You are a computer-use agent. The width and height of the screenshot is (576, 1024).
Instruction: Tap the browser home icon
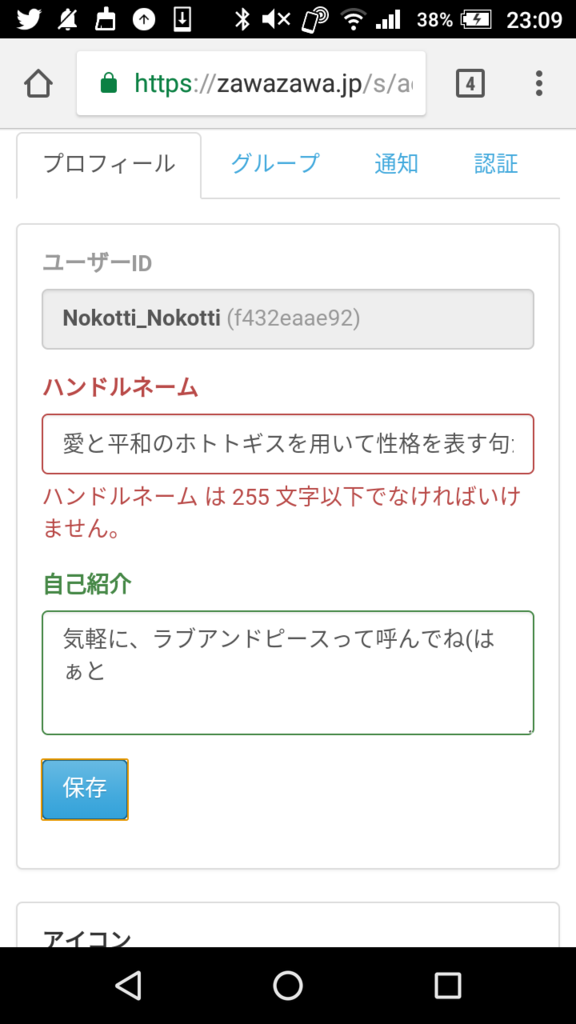[x=38, y=84]
